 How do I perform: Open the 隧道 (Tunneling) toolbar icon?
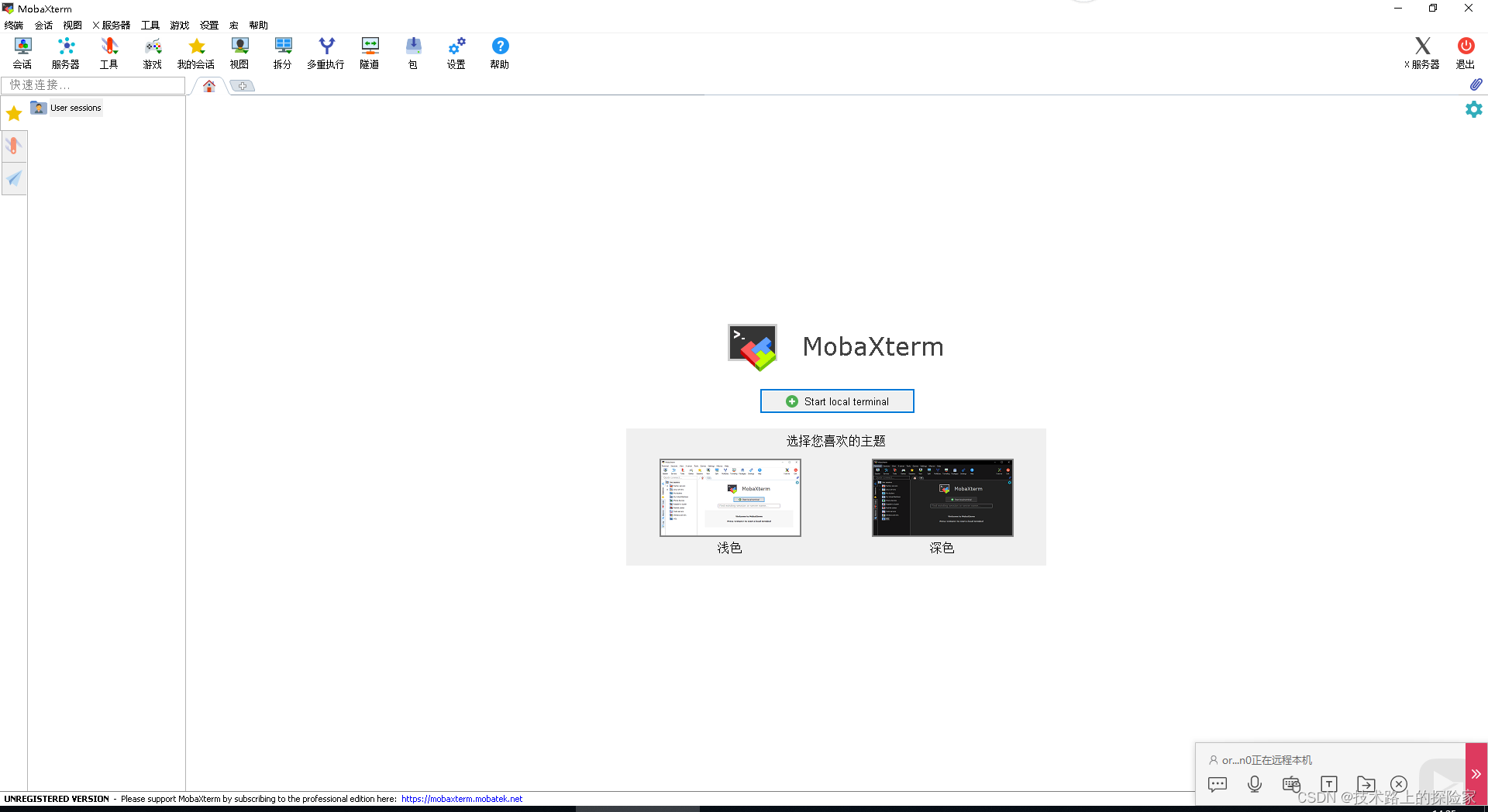[370, 53]
